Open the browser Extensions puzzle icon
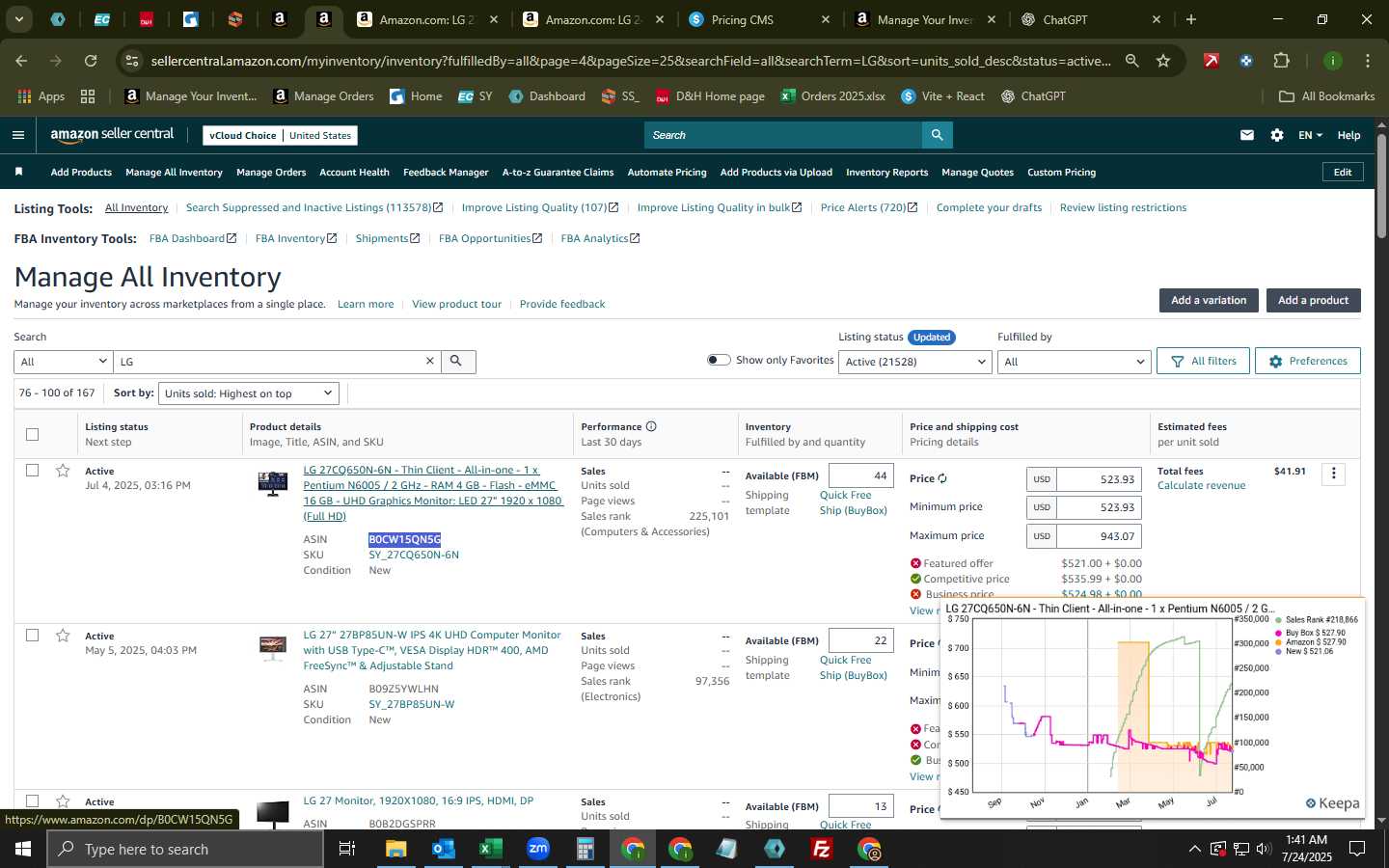1389x868 pixels. (x=1281, y=61)
